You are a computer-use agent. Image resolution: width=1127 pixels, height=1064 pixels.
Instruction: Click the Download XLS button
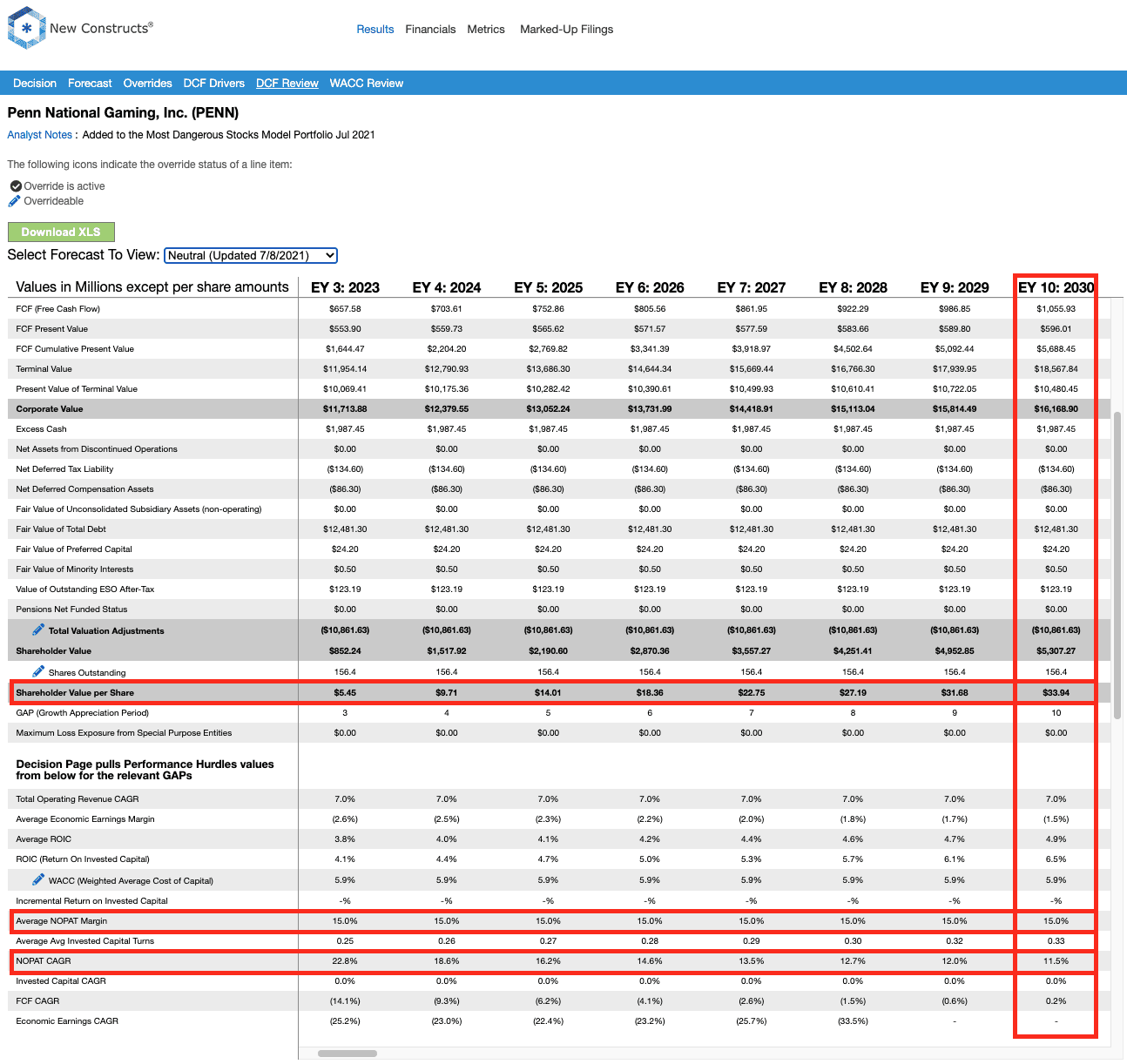[x=61, y=232]
